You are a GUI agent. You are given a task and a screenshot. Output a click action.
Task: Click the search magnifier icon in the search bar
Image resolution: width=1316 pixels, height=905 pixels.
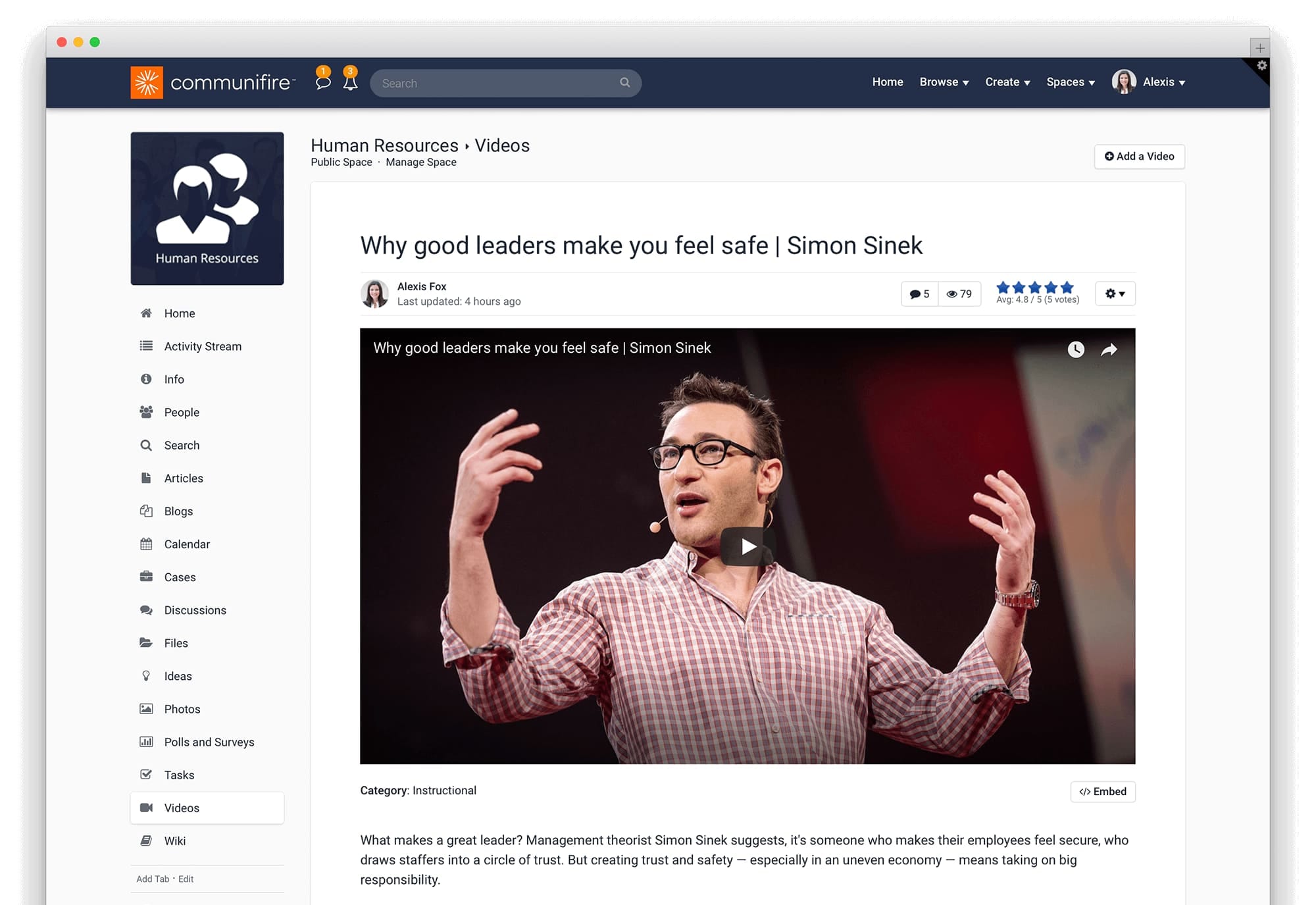[624, 82]
